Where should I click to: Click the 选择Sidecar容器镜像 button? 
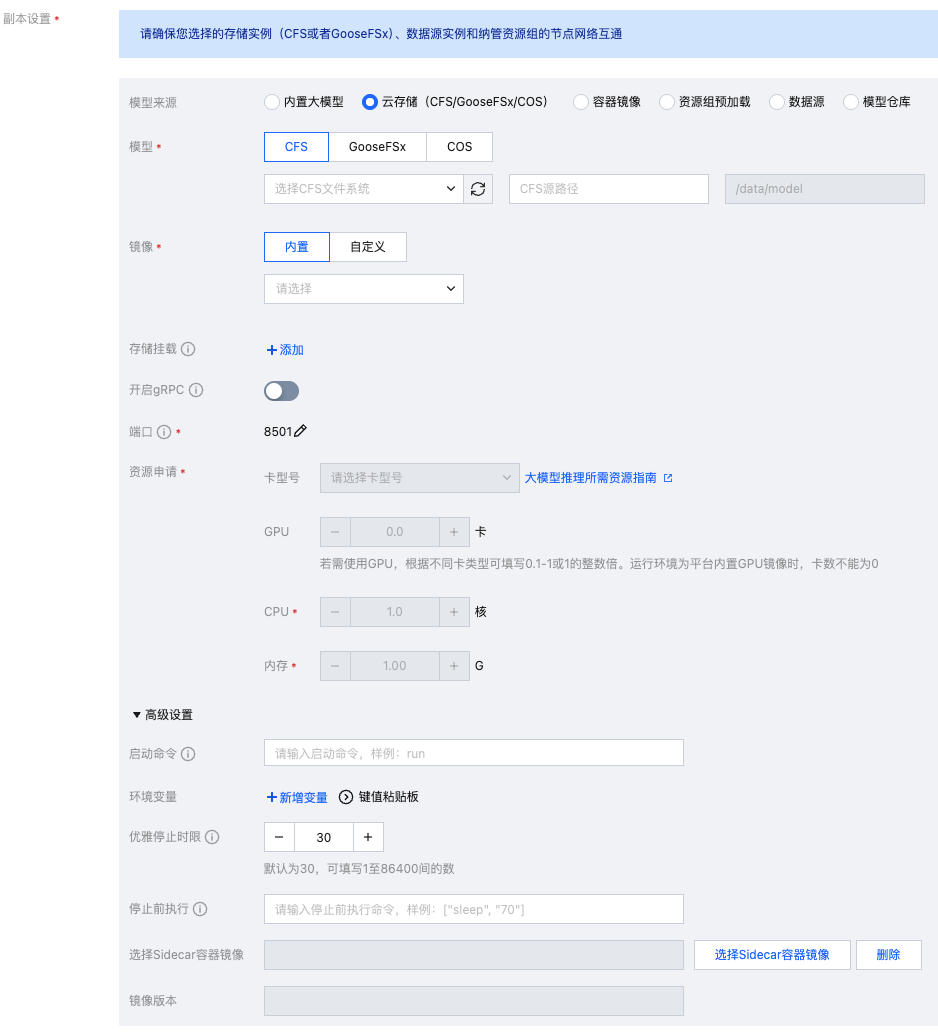tap(772, 955)
